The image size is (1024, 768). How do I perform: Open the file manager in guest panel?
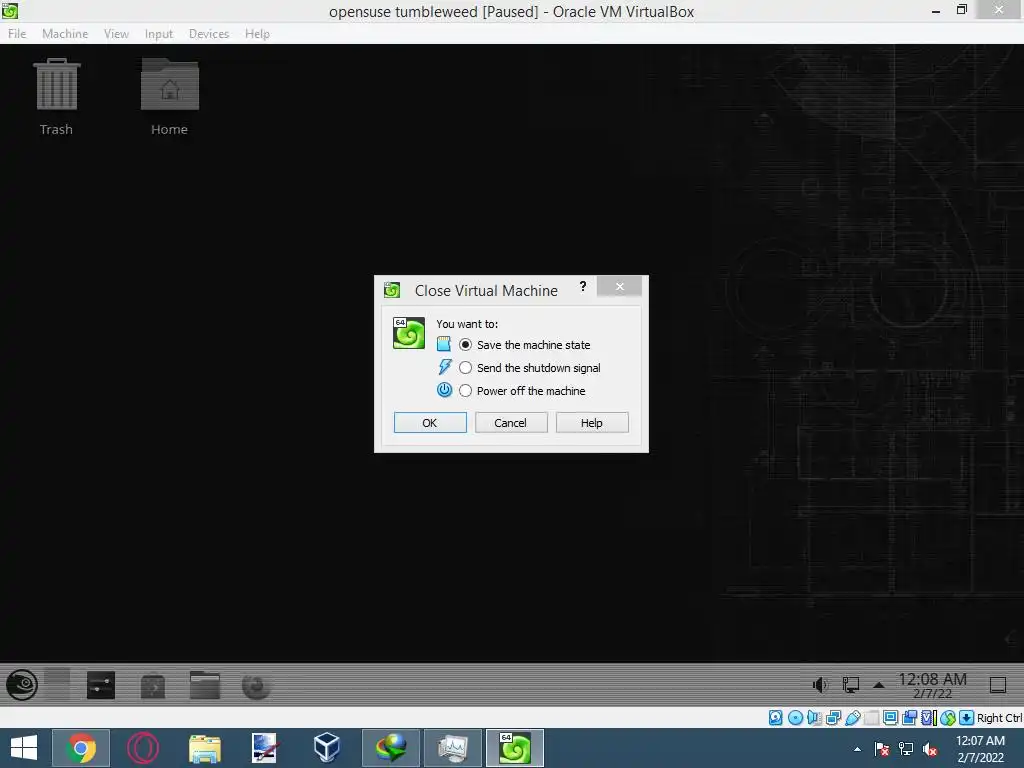(204, 686)
